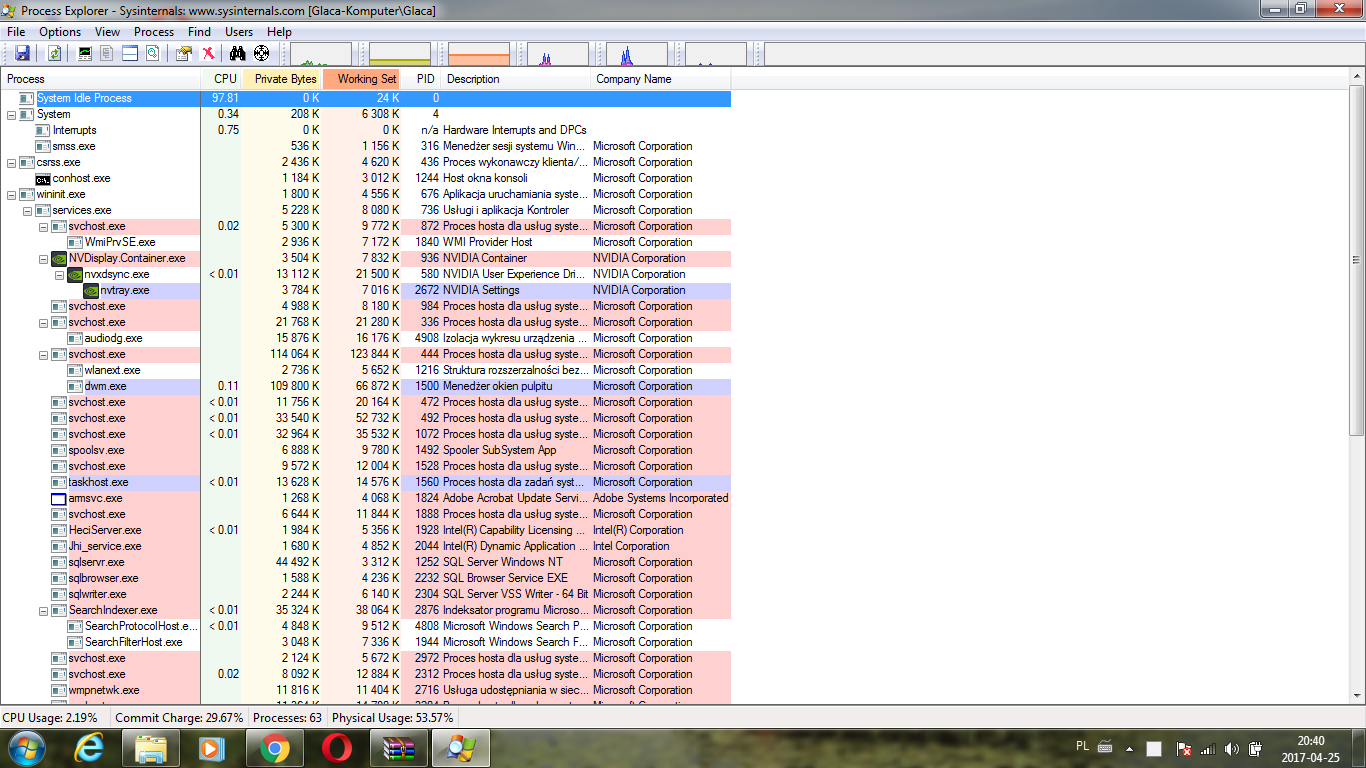Open the View menu
Viewport: 1366px width, 768px height.
pos(108,32)
